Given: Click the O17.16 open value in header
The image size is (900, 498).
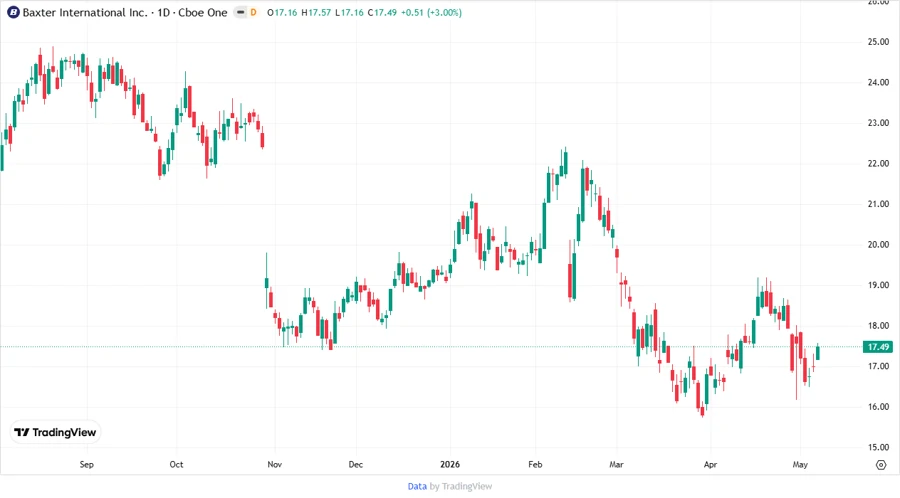Looking at the screenshot, I should point(282,12).
